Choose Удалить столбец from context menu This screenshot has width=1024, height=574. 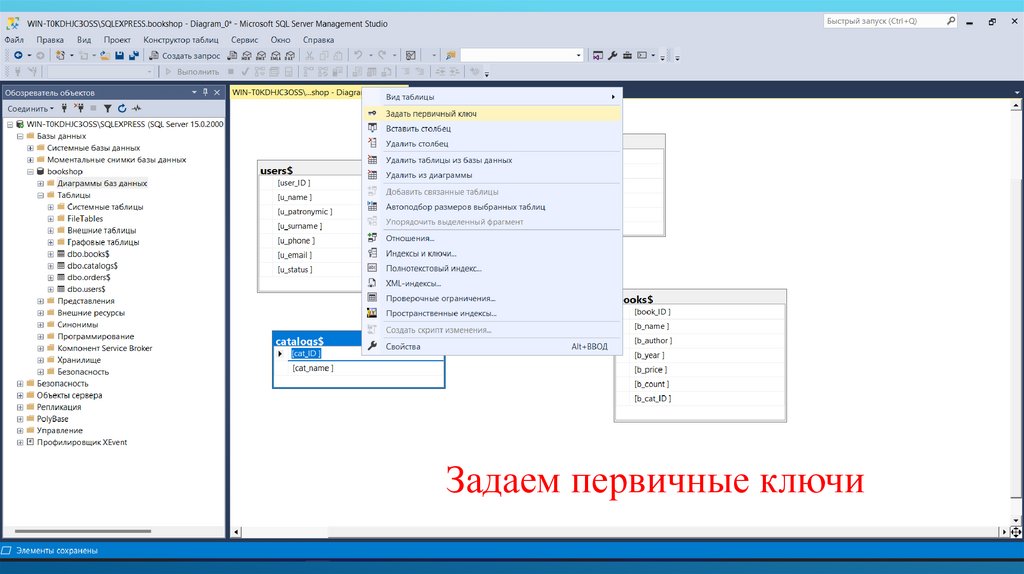[491, 144]
